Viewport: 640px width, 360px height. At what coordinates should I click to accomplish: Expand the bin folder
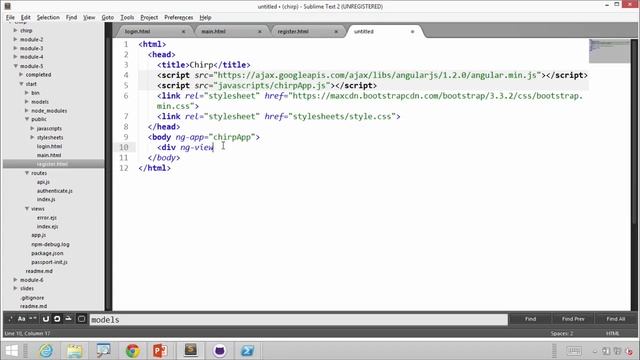27,93
